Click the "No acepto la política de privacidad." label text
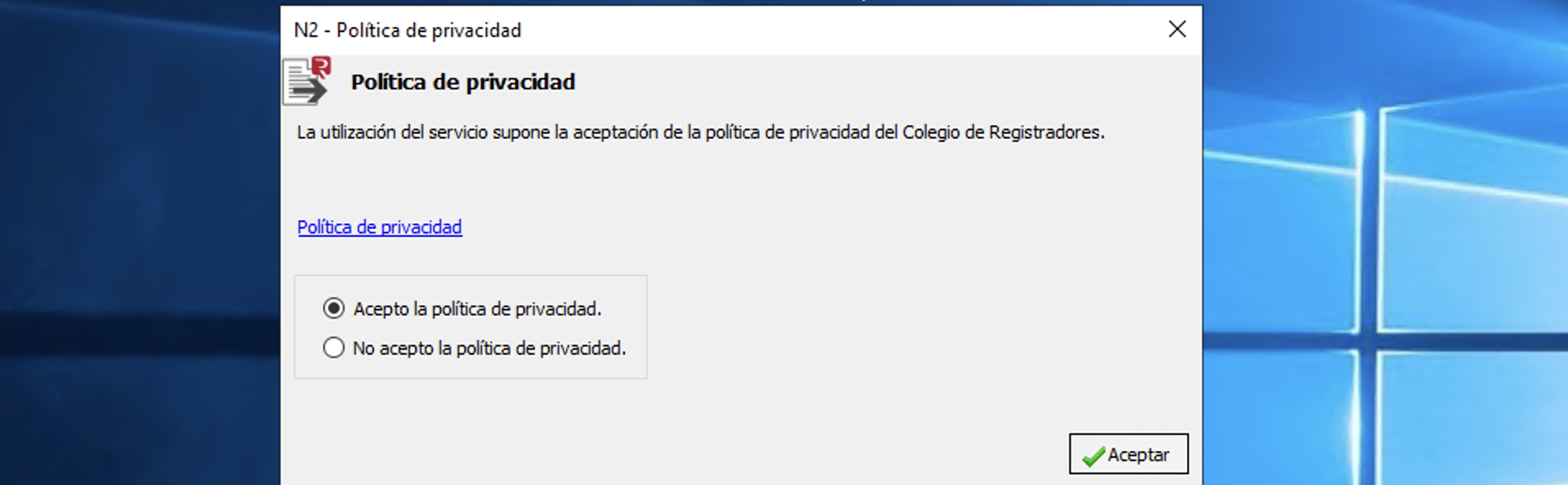Screen dimensions: 1568x485 click(489, 348)
